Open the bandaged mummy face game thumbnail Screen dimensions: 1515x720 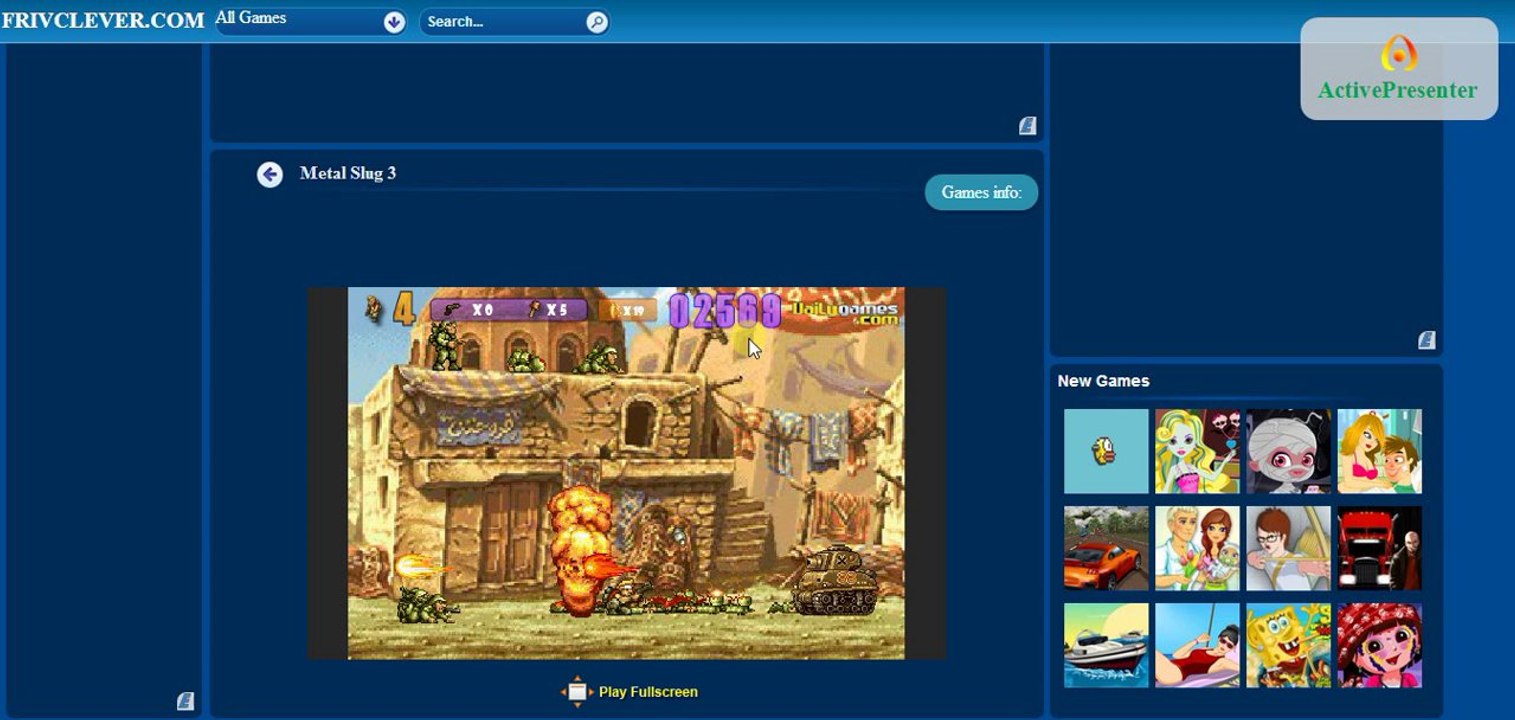pyautogui.click(x=1288, y=451)
